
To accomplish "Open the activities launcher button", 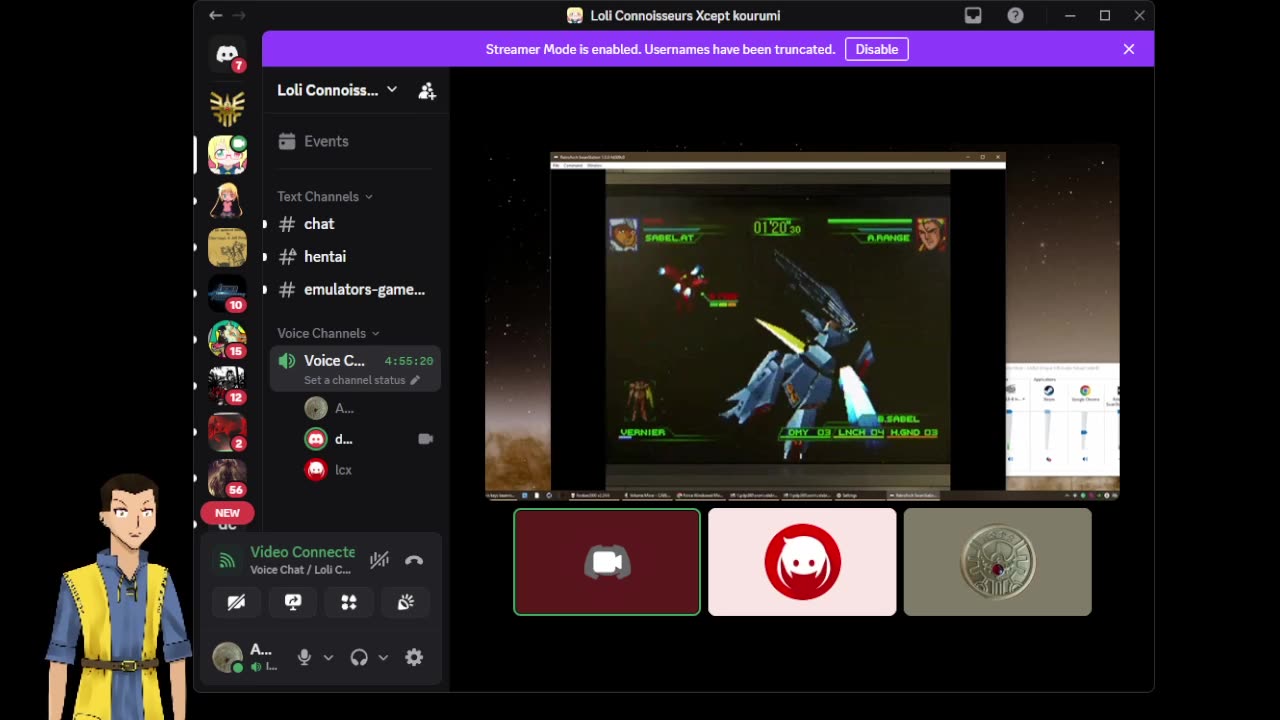I will coord(349,602).
